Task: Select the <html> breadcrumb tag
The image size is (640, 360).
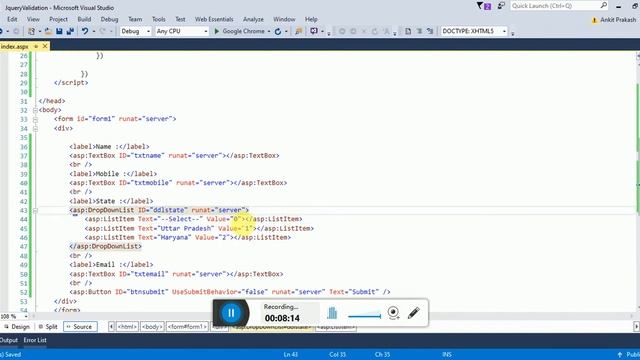Action: [127, 327]
